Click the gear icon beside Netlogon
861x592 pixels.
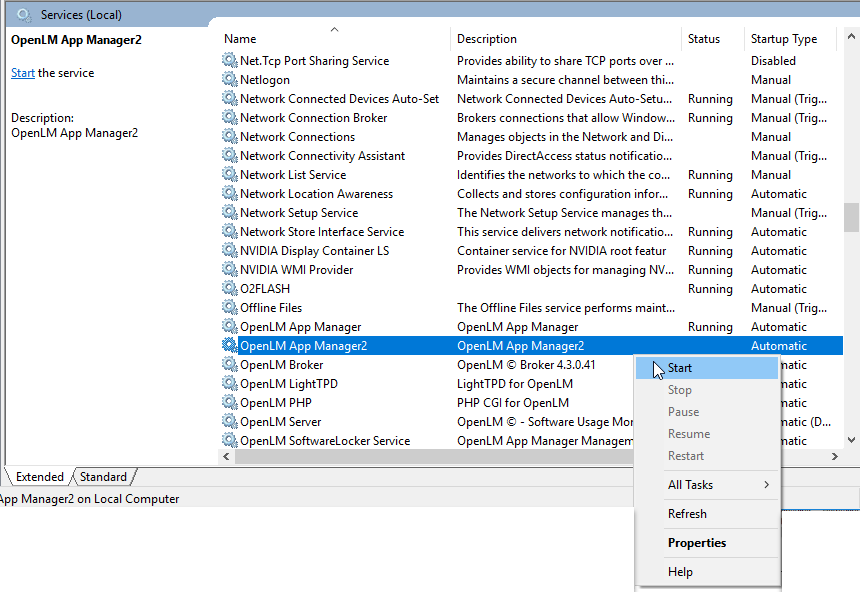tap(230, 79)
